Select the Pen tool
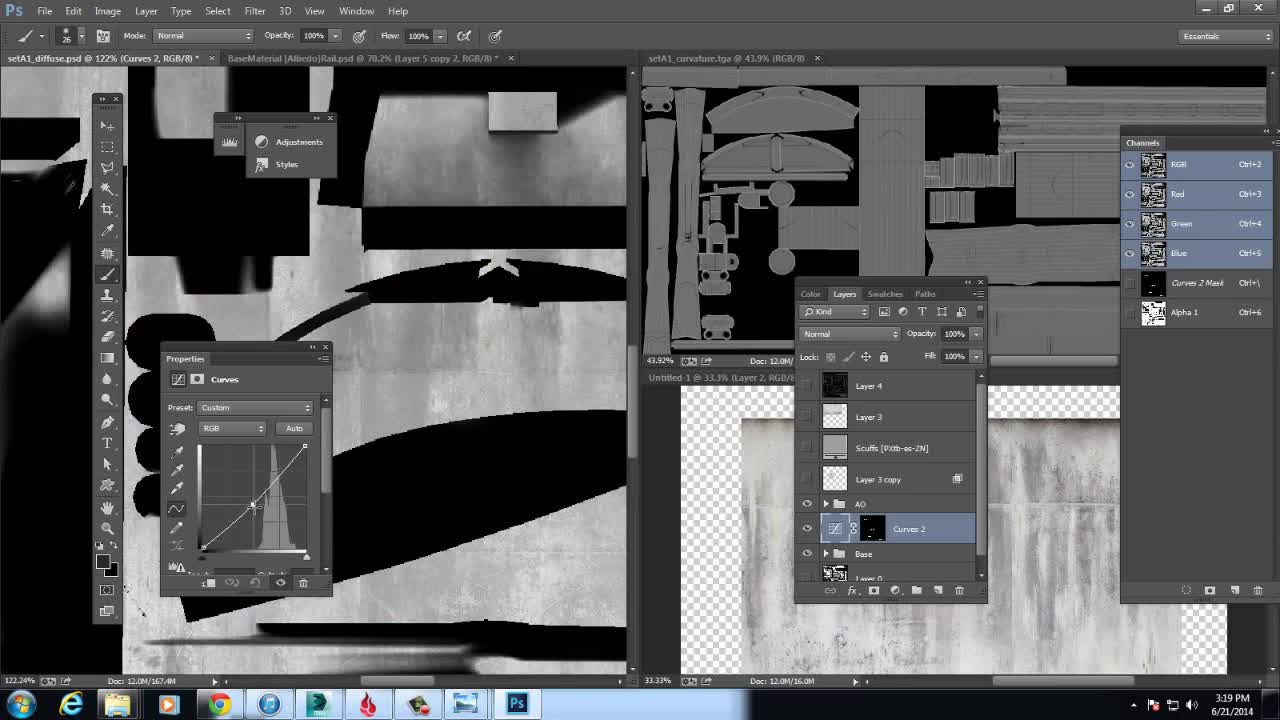The image size is (1280, 720). pos(107,422)
